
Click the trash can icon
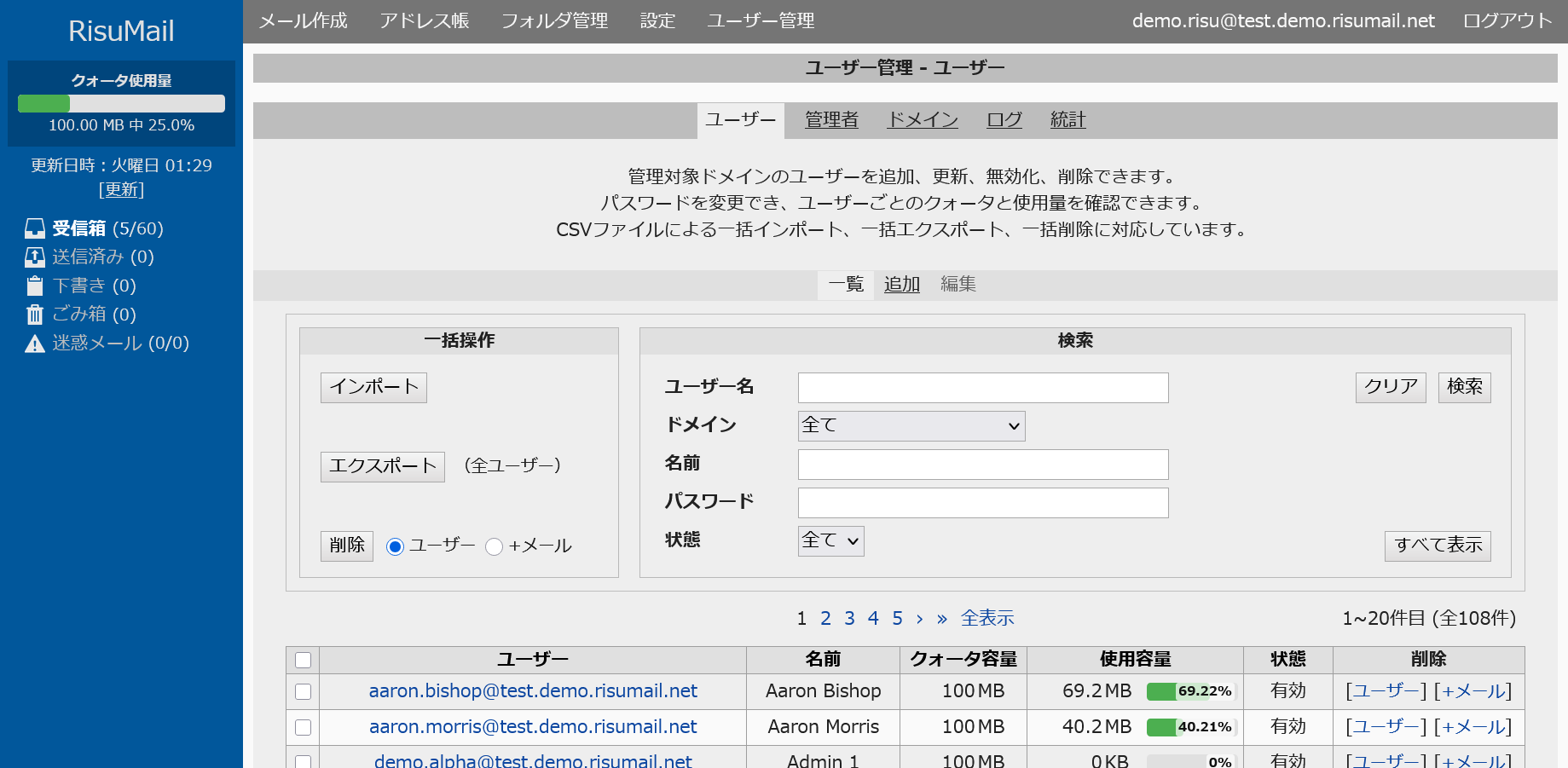coord(35,315)
